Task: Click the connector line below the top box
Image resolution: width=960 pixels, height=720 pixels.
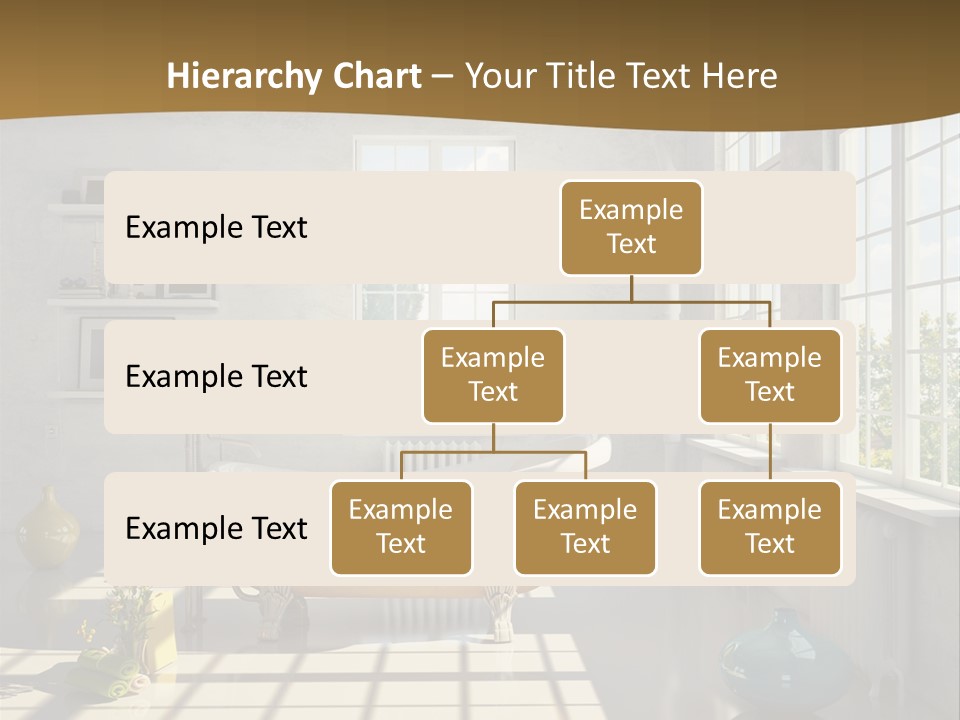Action: pyautogui.click(x=631, y=289)
